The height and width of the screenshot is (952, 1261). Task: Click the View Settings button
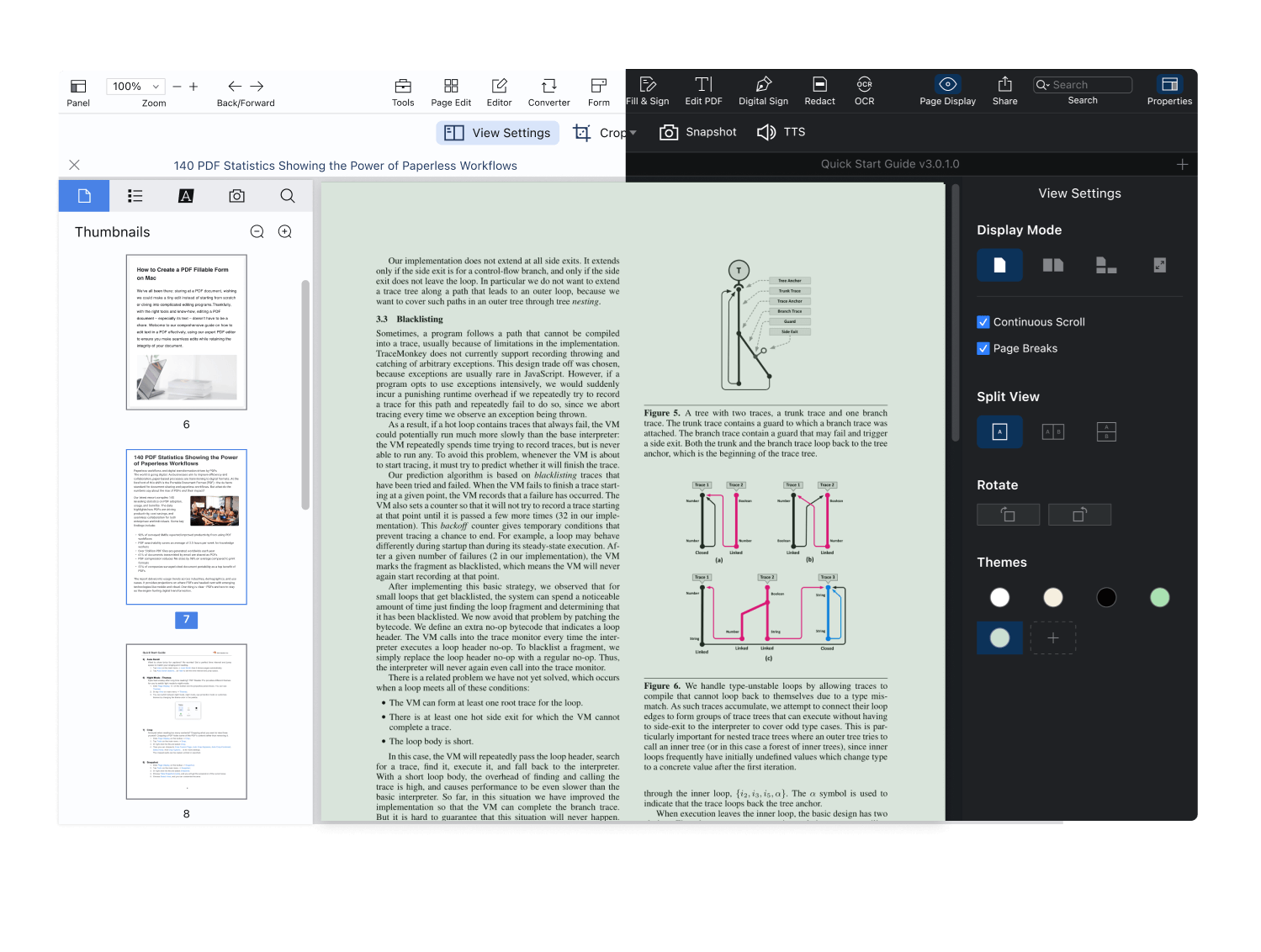(x=498, y=133)
